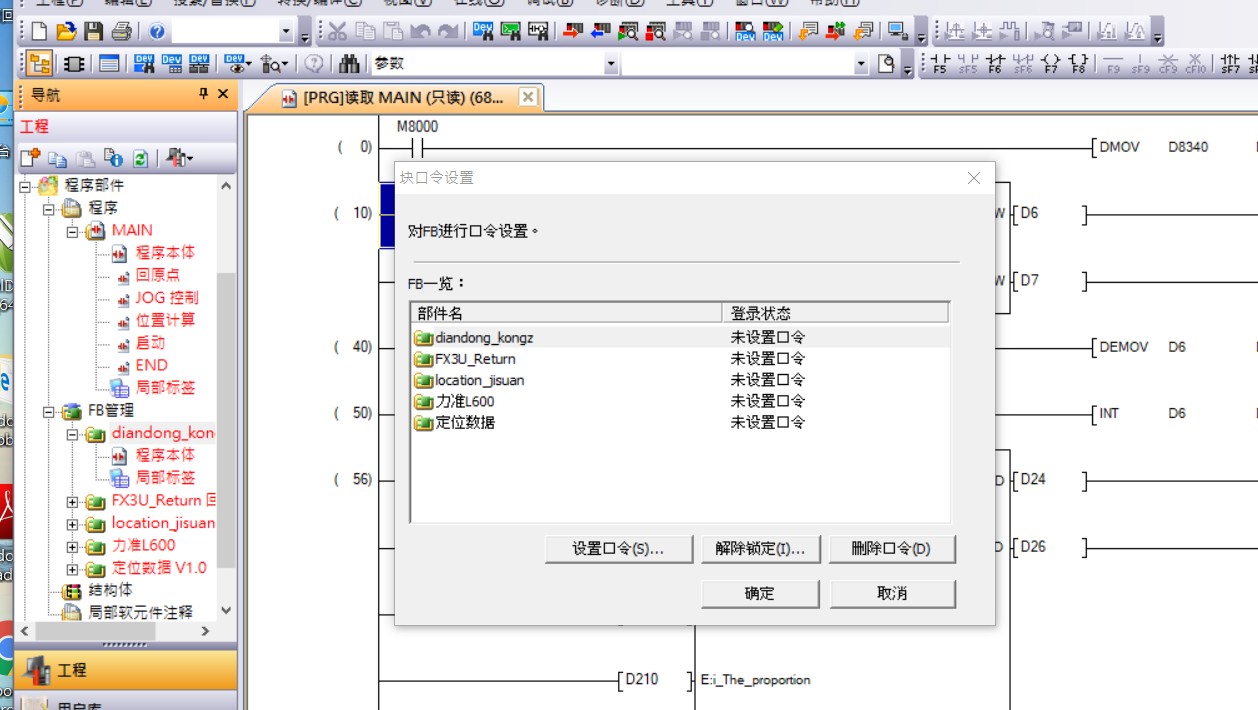Click the 设置口令(S)... button
This screenshot has width=1258, height=710.
(617, 549)
